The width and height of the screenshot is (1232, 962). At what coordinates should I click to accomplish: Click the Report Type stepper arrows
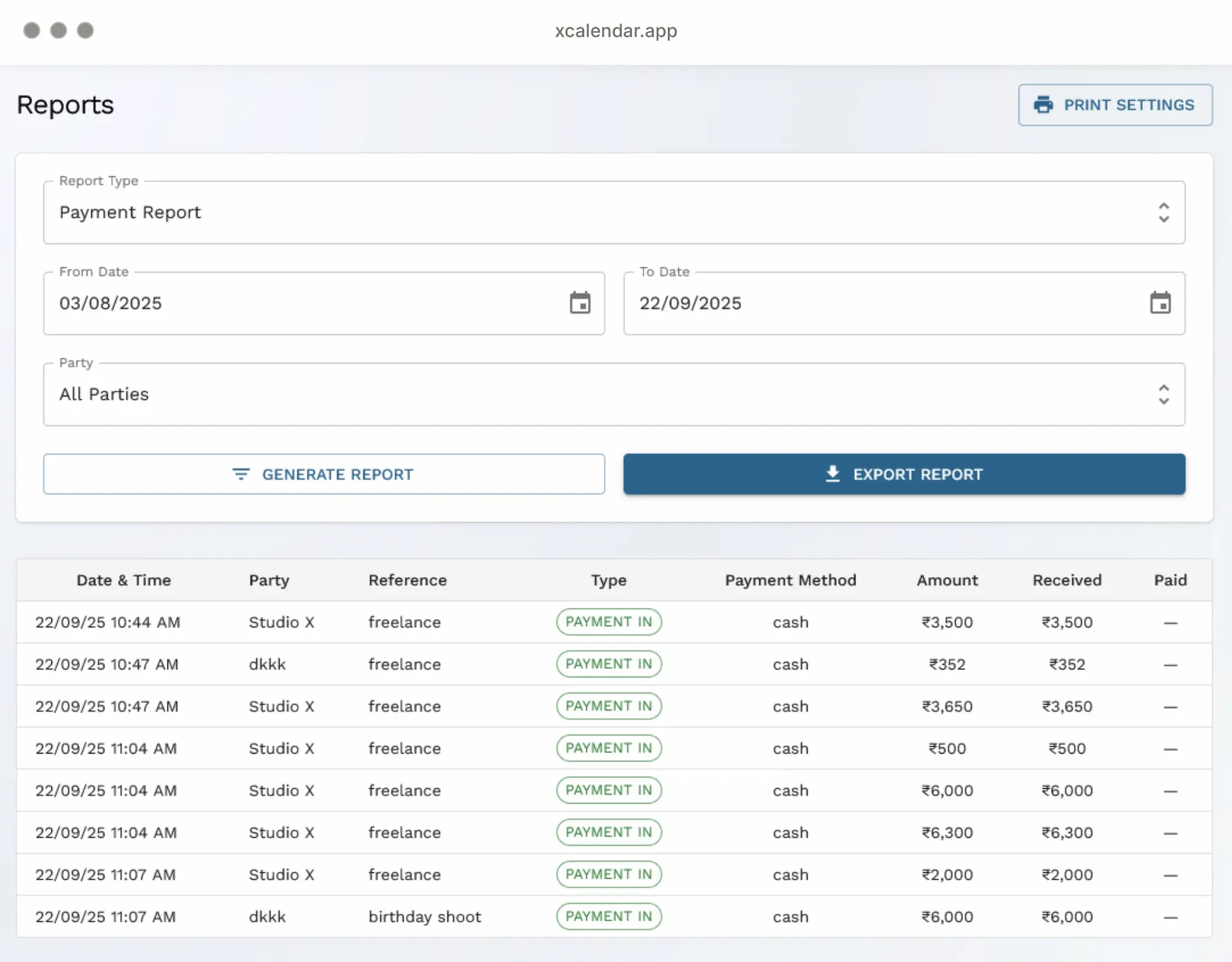(x=1164, y=212)
